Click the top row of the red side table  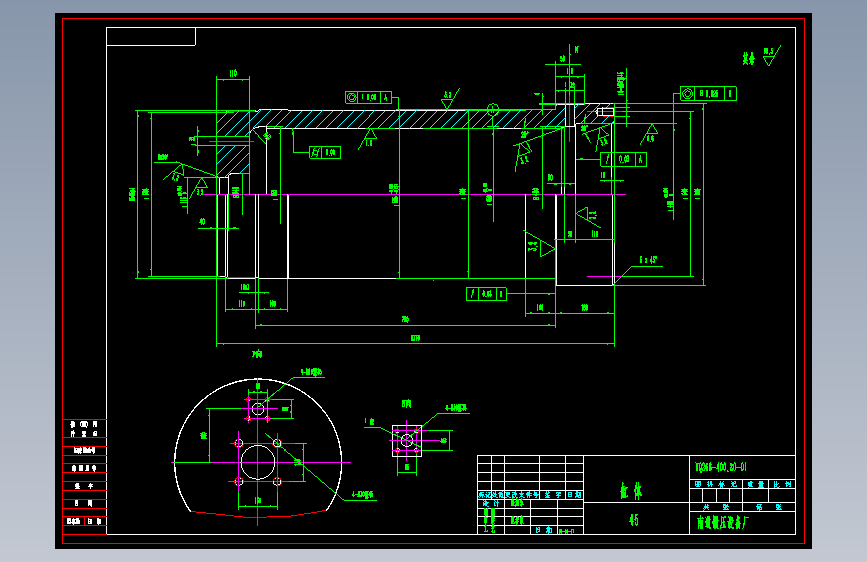tap(85, 429)
